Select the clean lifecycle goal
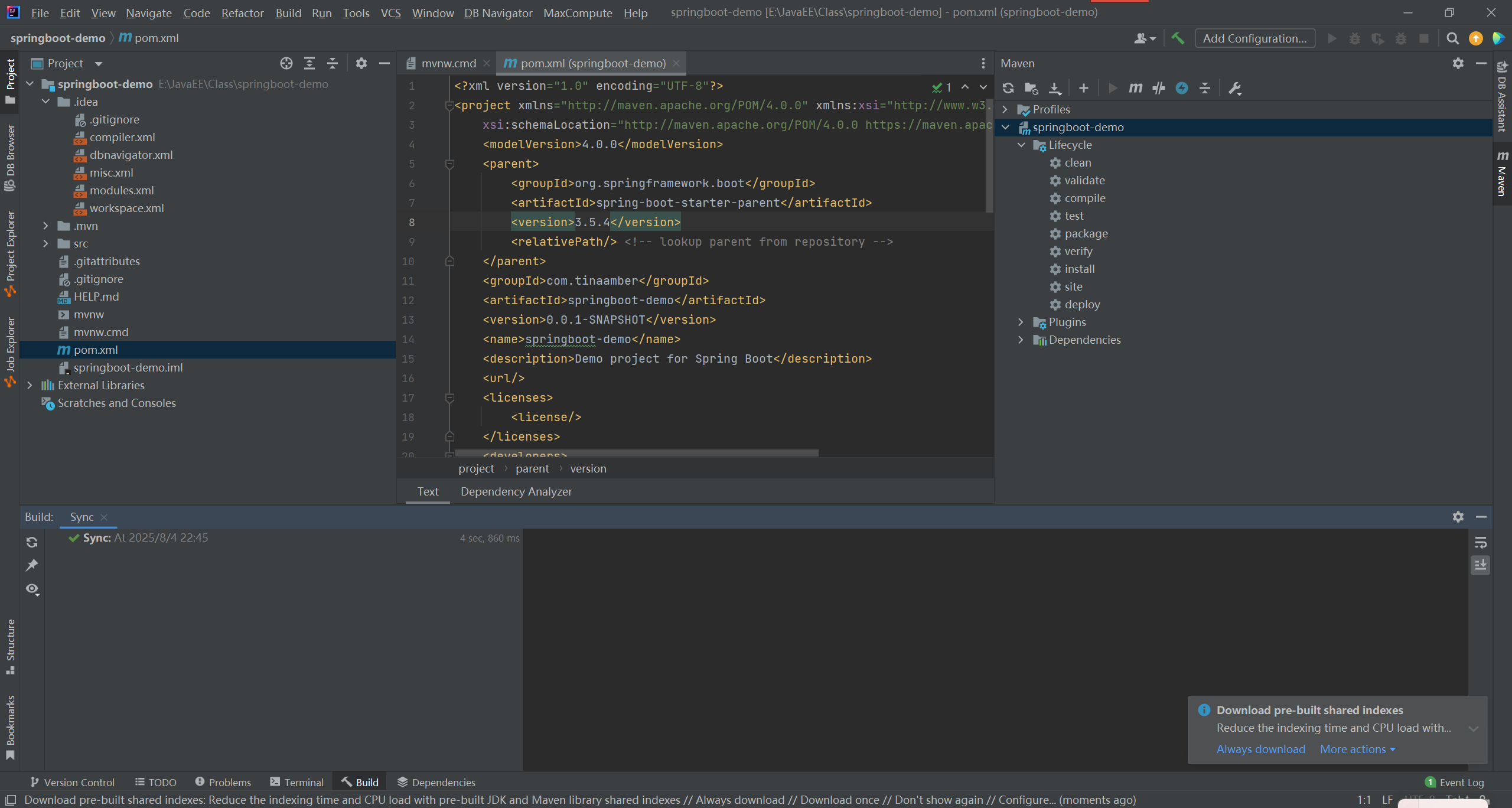 pos(1078,162)
